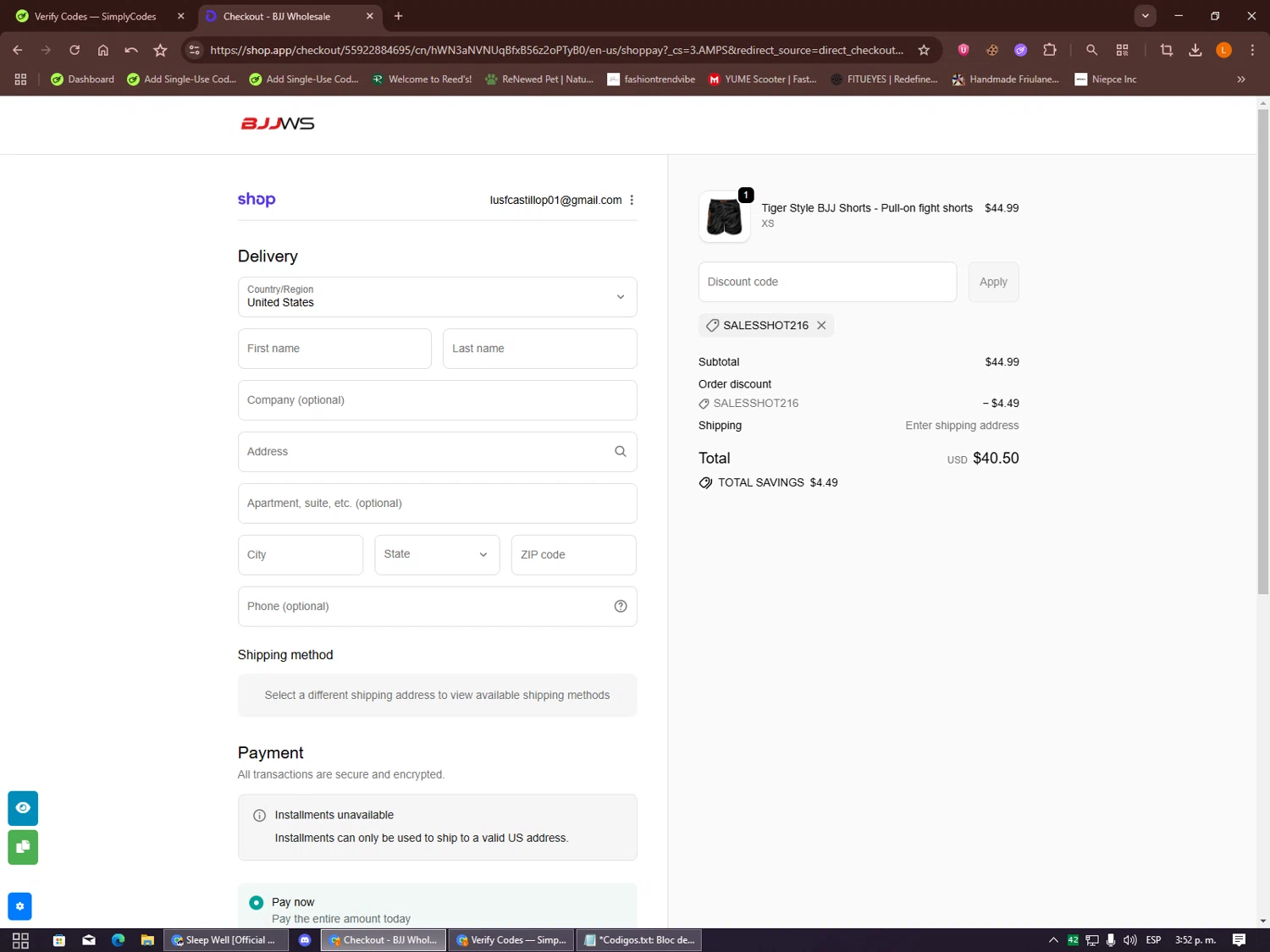Screen dimensions: 1270x952
Task: Open the State dropdown
Action: tap(437, 555)
